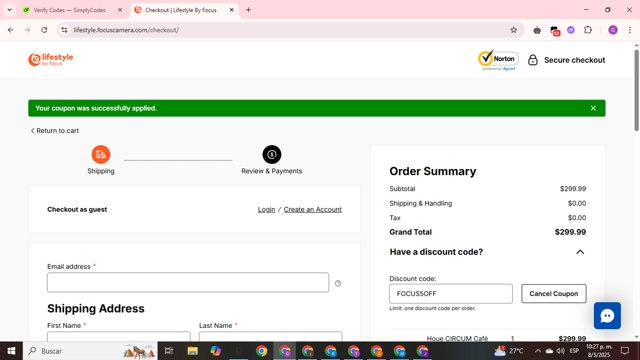
Task: Open the Login link
Action: (x=267, y=209)
